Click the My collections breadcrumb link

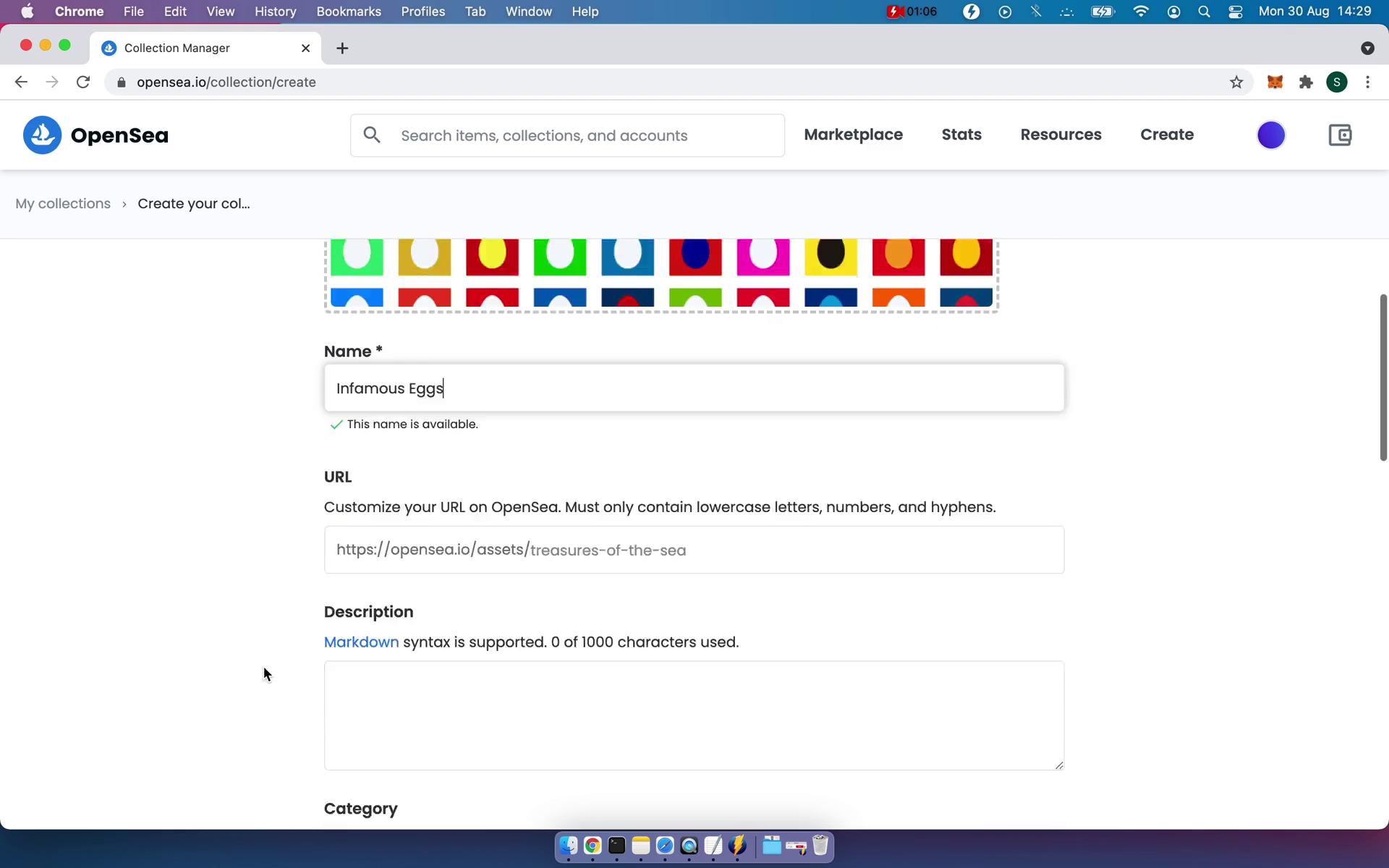point(62,203)
